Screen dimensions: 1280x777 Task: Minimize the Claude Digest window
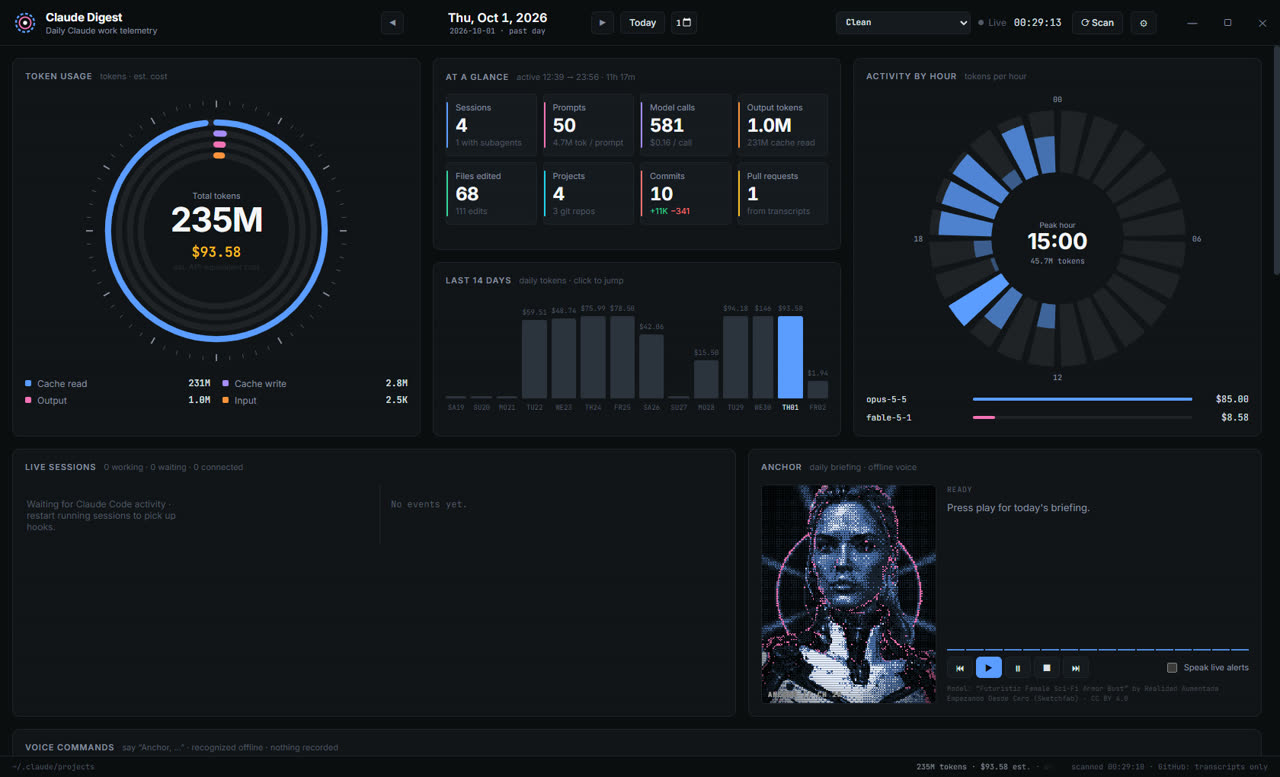[x=1192, y=22]
